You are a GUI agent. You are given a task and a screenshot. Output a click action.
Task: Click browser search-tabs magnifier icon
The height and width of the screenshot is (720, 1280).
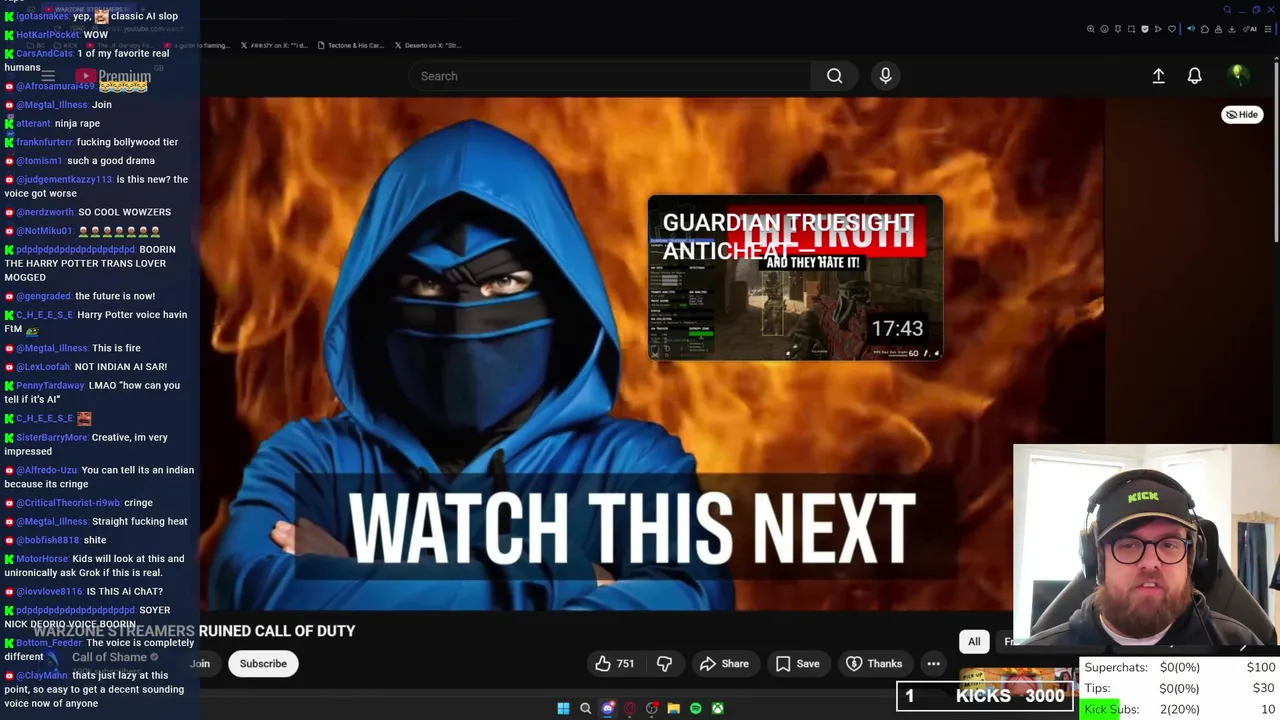pos(1227,10)
